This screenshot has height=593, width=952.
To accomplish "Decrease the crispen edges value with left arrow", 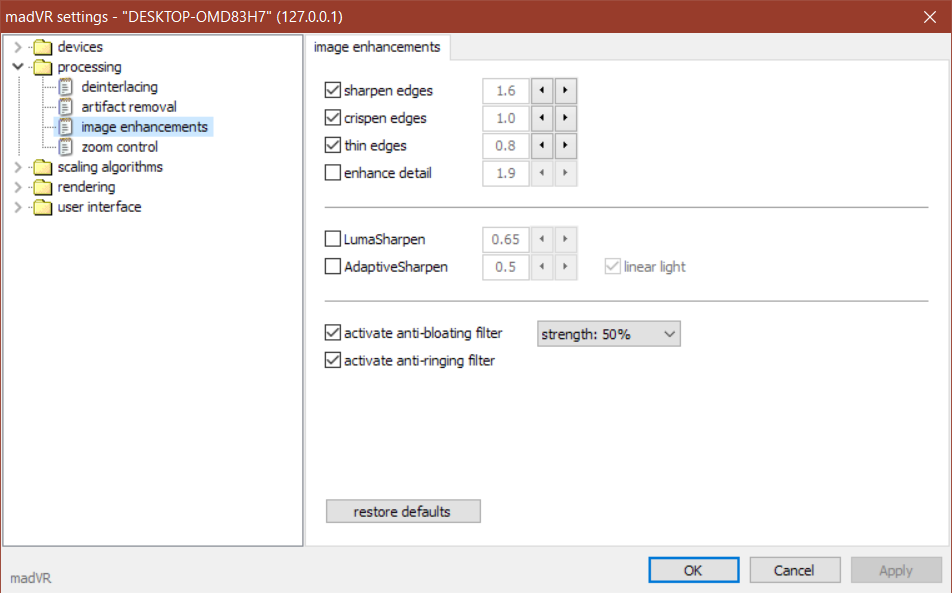I will click(542, 118).
